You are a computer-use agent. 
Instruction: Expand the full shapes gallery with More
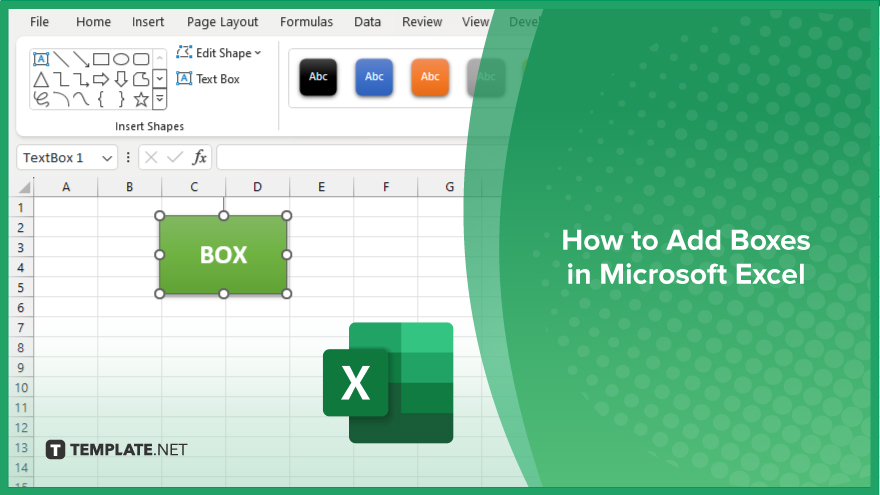pyautogui.click(x=160, y=99)
